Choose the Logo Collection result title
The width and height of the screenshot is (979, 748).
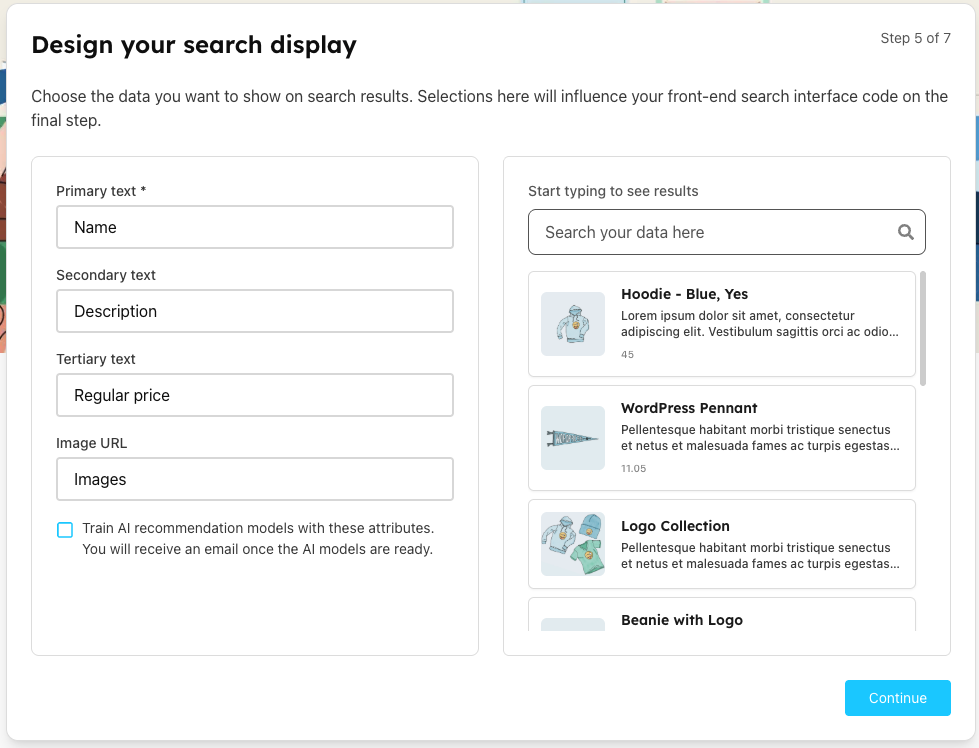click(675, 526)
